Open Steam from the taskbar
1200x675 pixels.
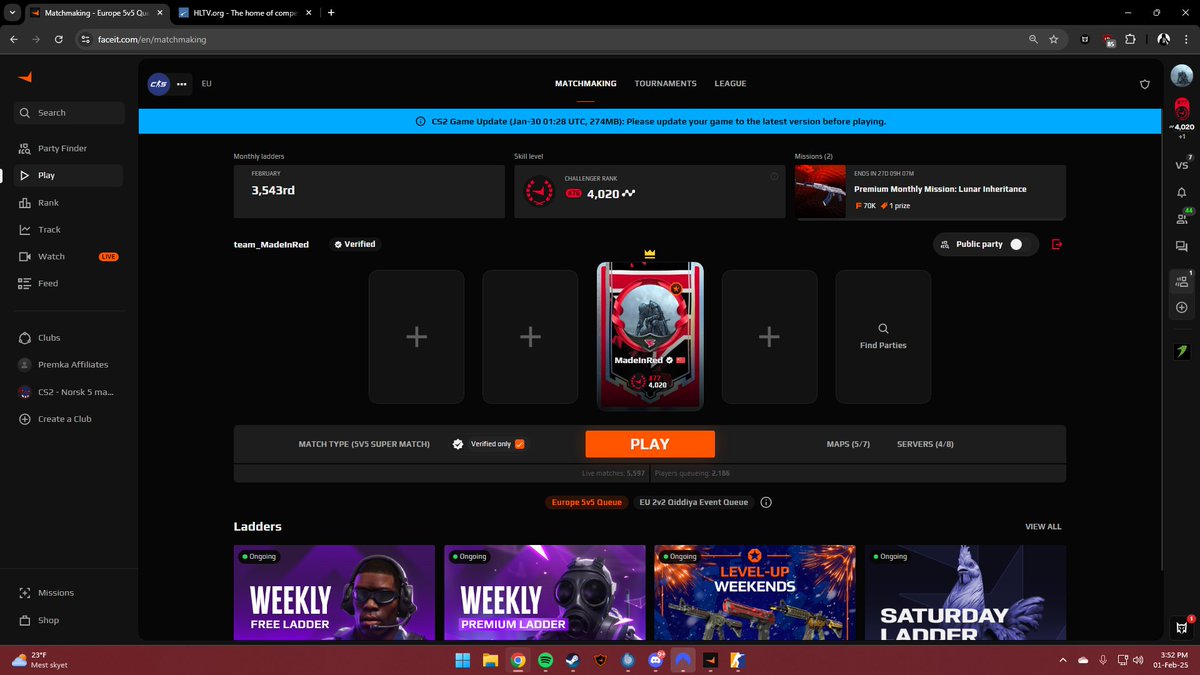[x=572, y=660]
